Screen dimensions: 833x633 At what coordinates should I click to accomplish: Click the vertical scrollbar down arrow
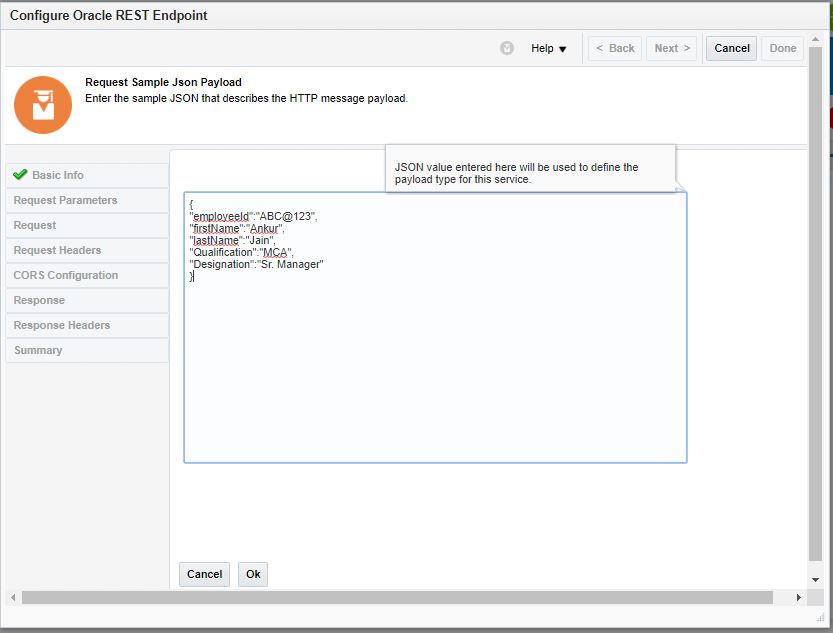click(815, 580)
